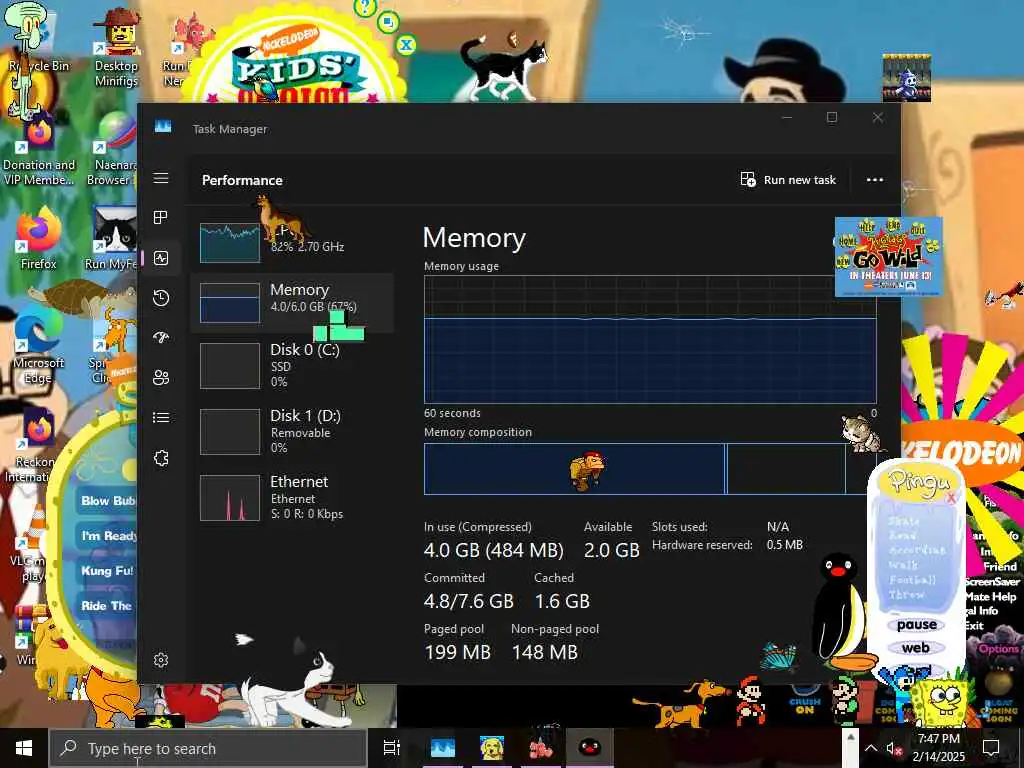Open Task View on the taskbar
Image resolution: width=1024 pixels, height=768 pixels.
(x=392, y=748)
